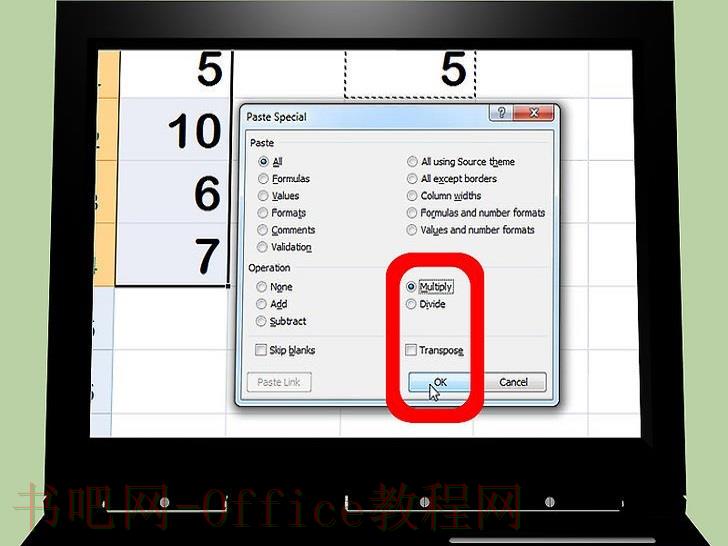Select the Formats radio button
The width and height of the screenshot is (728, 546).
(263, 213)
